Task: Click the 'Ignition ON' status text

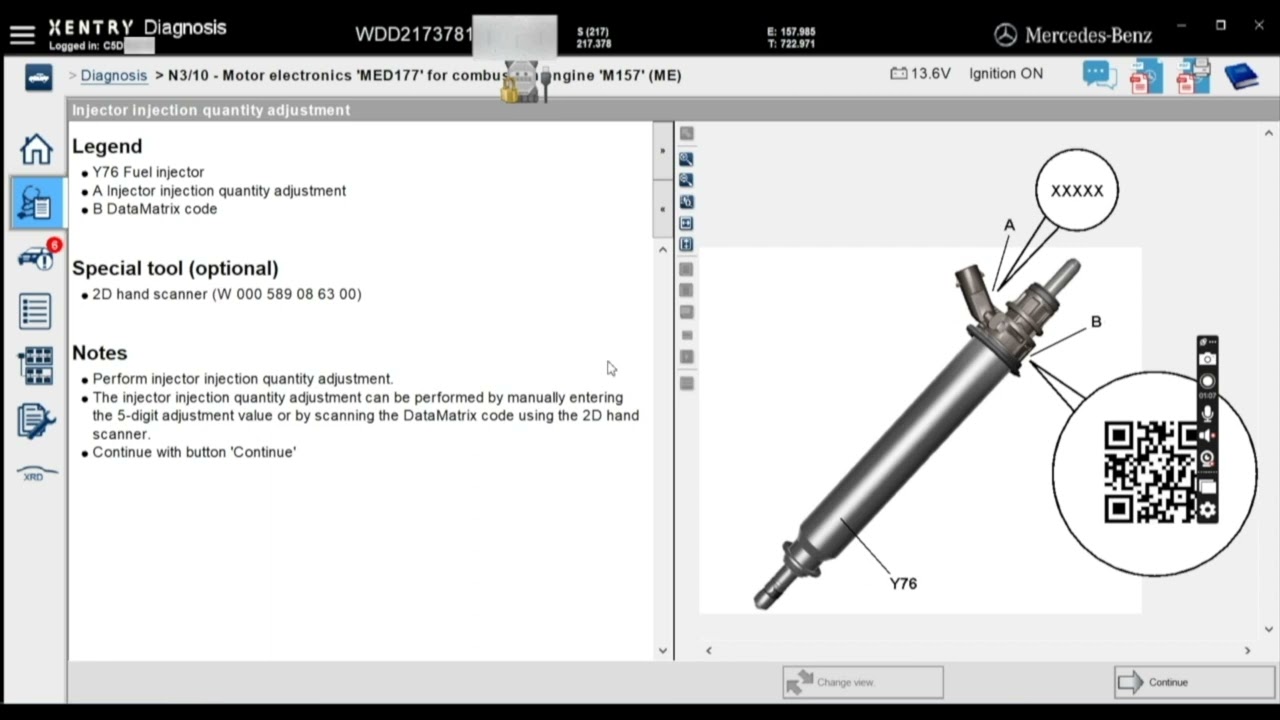Action: pos(1006,74)
